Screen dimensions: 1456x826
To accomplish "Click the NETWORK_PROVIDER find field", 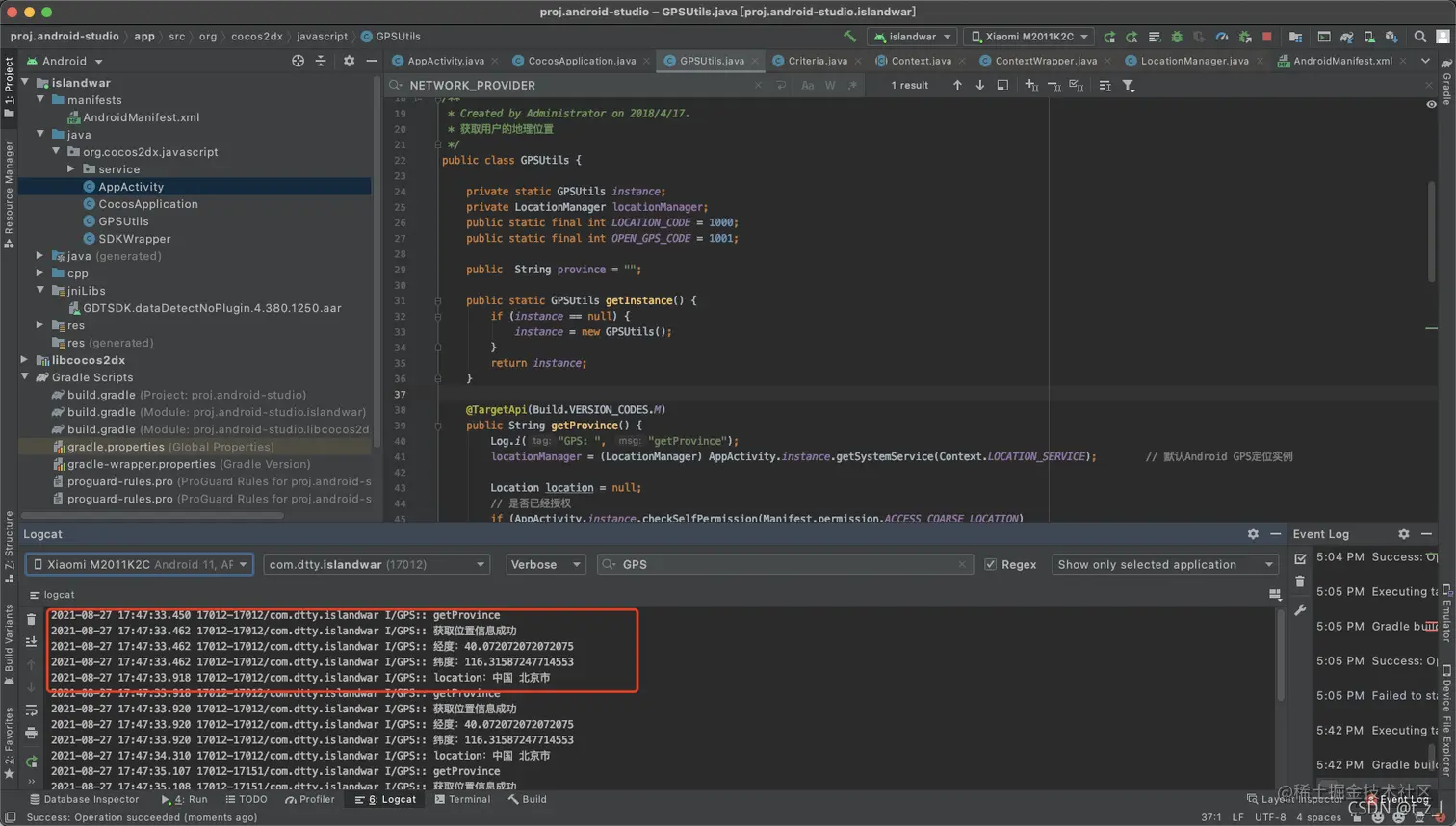I will (578, 85).
